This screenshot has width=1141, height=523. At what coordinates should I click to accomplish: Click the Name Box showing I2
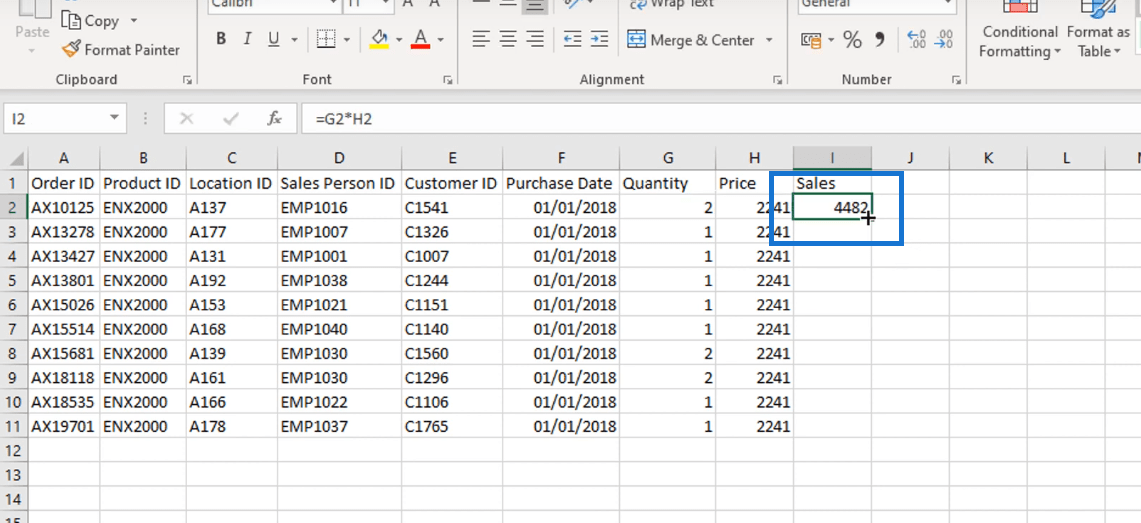55,118
